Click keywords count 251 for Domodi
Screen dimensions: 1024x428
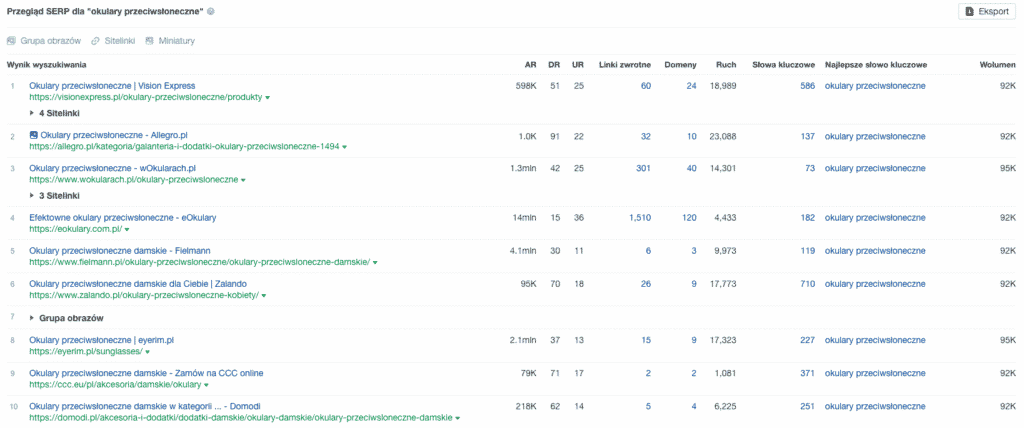tap(807, 406)
